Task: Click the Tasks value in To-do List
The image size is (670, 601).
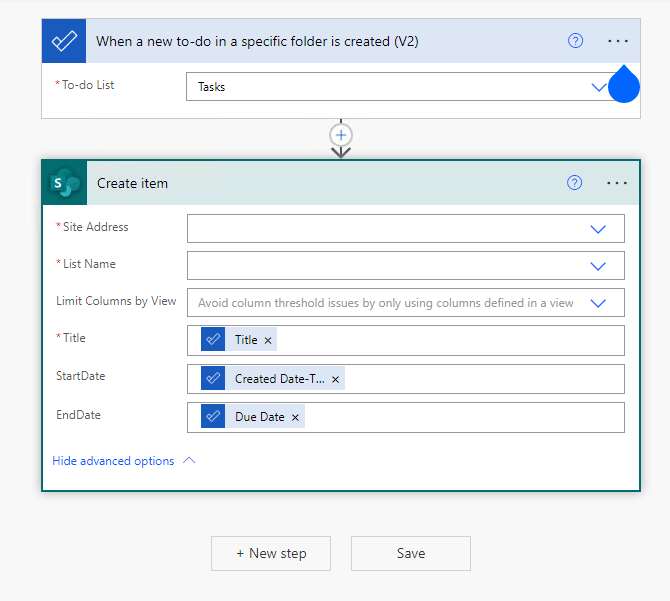Action: tap(212, 87)
